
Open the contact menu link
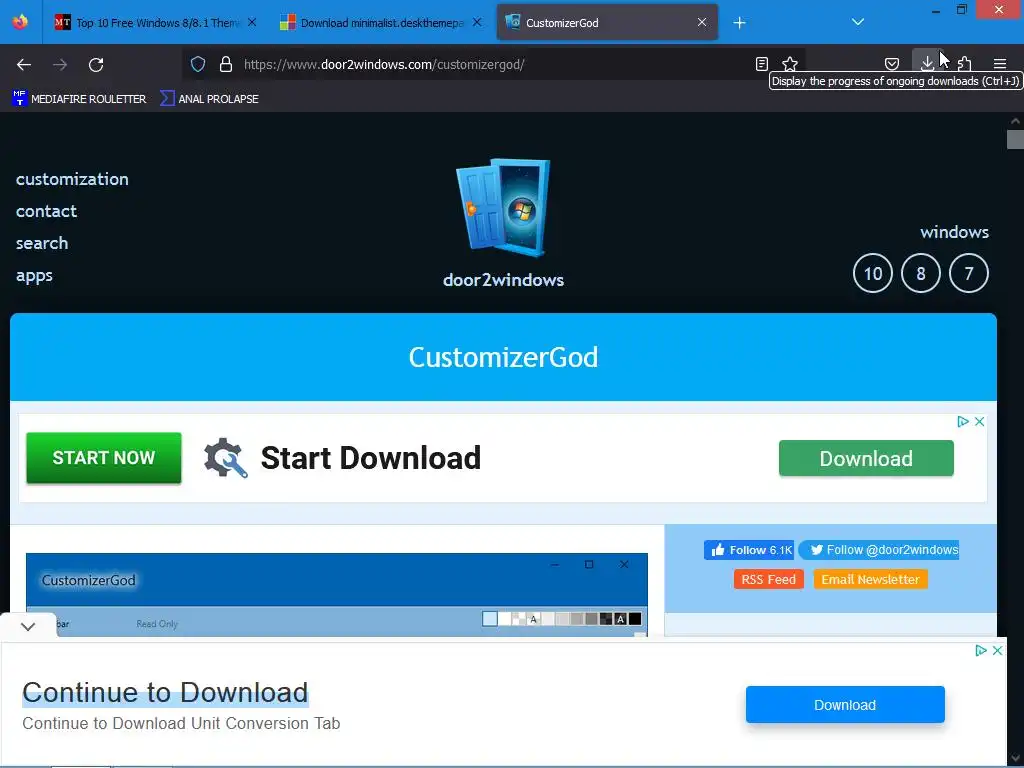click(46, 211)
